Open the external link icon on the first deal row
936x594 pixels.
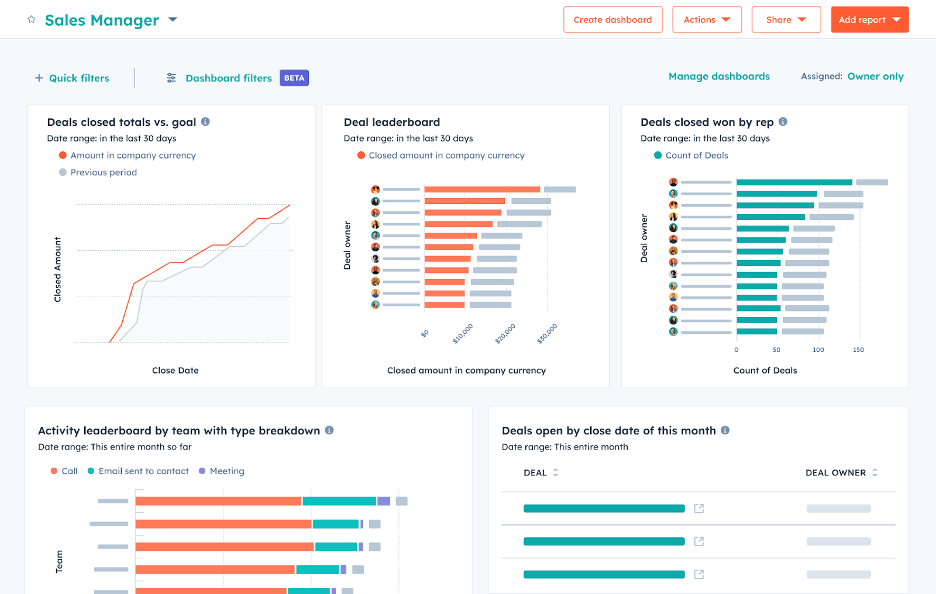point(699,508)
